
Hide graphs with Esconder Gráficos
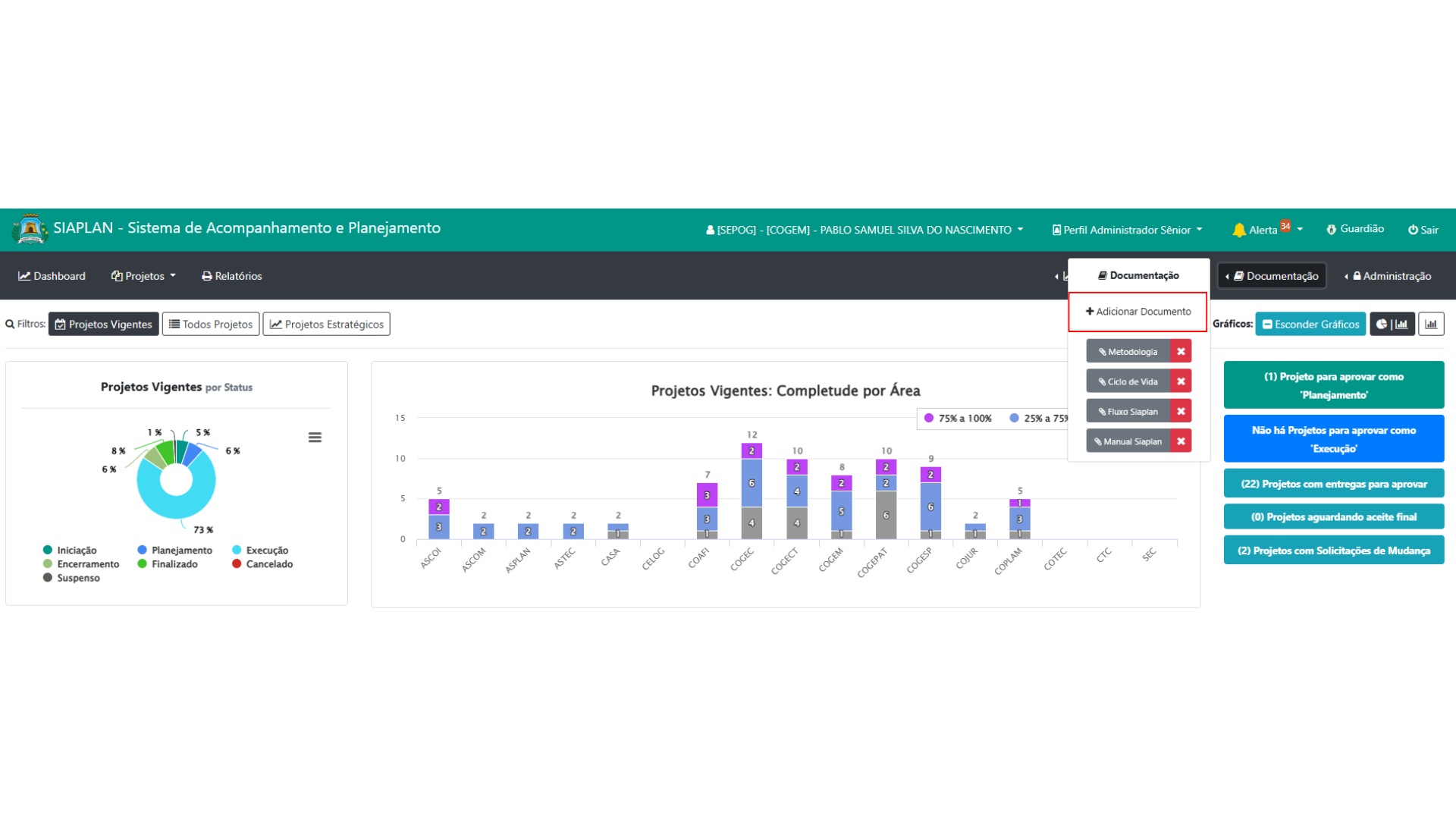(x=1310, y=324)
